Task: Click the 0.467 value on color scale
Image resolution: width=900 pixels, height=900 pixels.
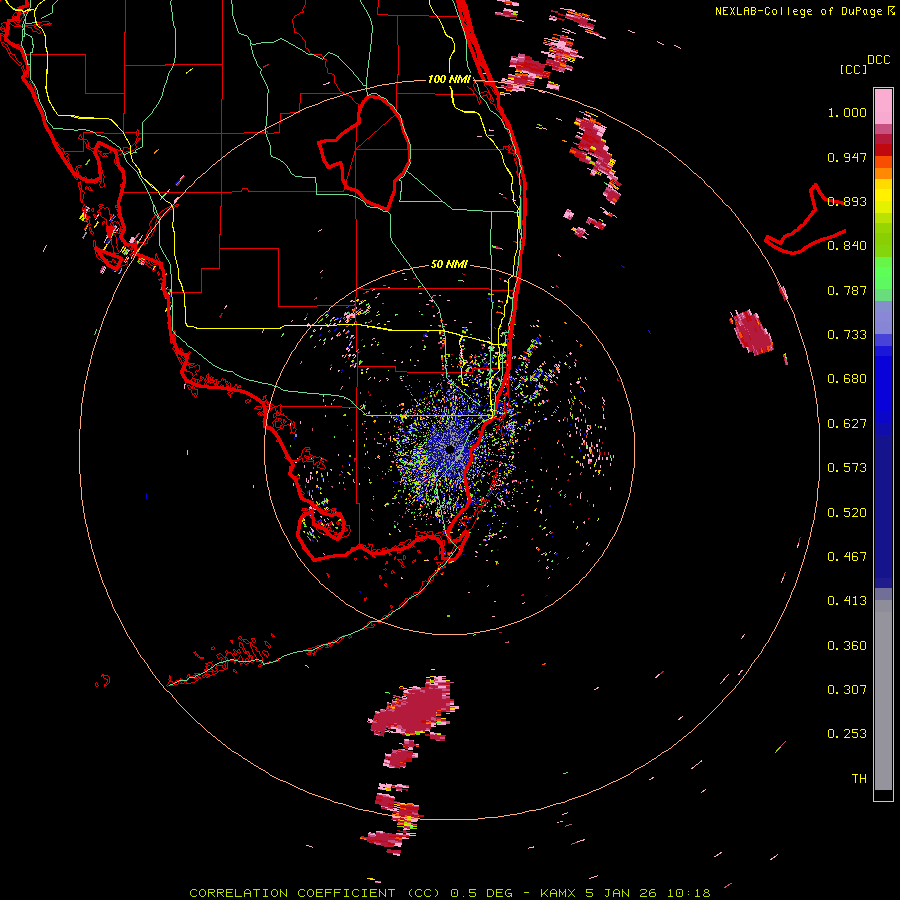Action: pyautogui.click(x=847, y=557)
